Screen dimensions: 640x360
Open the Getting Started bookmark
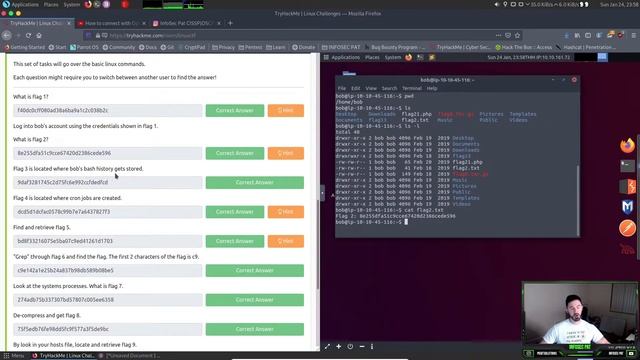pyautogui.click(x=24, y=47)
